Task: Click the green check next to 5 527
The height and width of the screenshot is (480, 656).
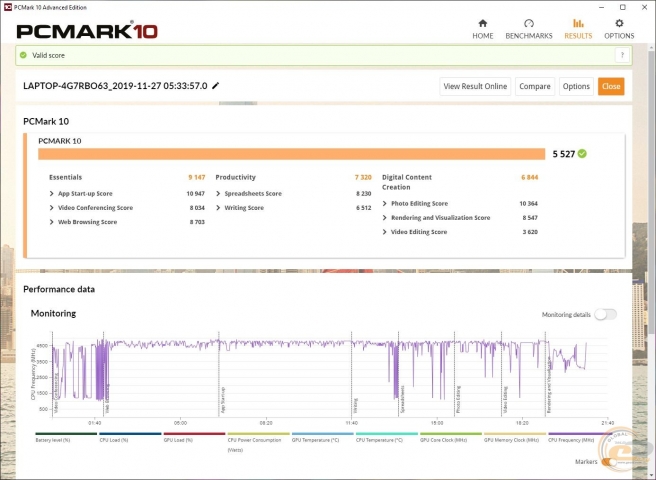Action: 582,154
